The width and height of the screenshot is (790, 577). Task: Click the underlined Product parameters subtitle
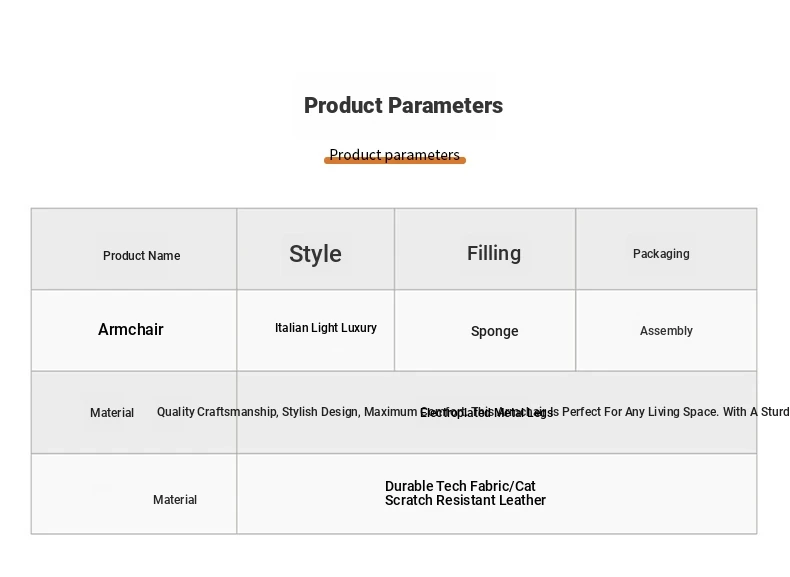pos(394,154)
